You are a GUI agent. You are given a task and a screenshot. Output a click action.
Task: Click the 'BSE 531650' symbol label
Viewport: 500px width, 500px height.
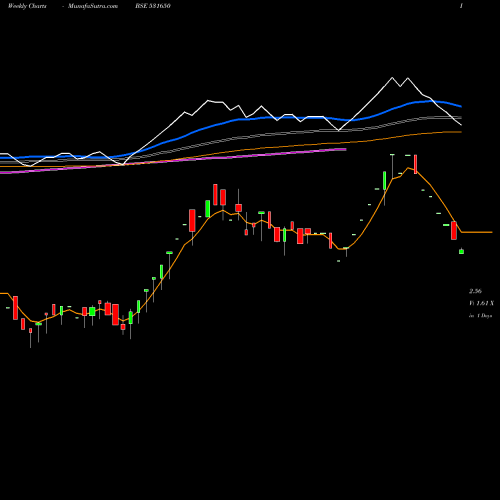tap(153, 6)
